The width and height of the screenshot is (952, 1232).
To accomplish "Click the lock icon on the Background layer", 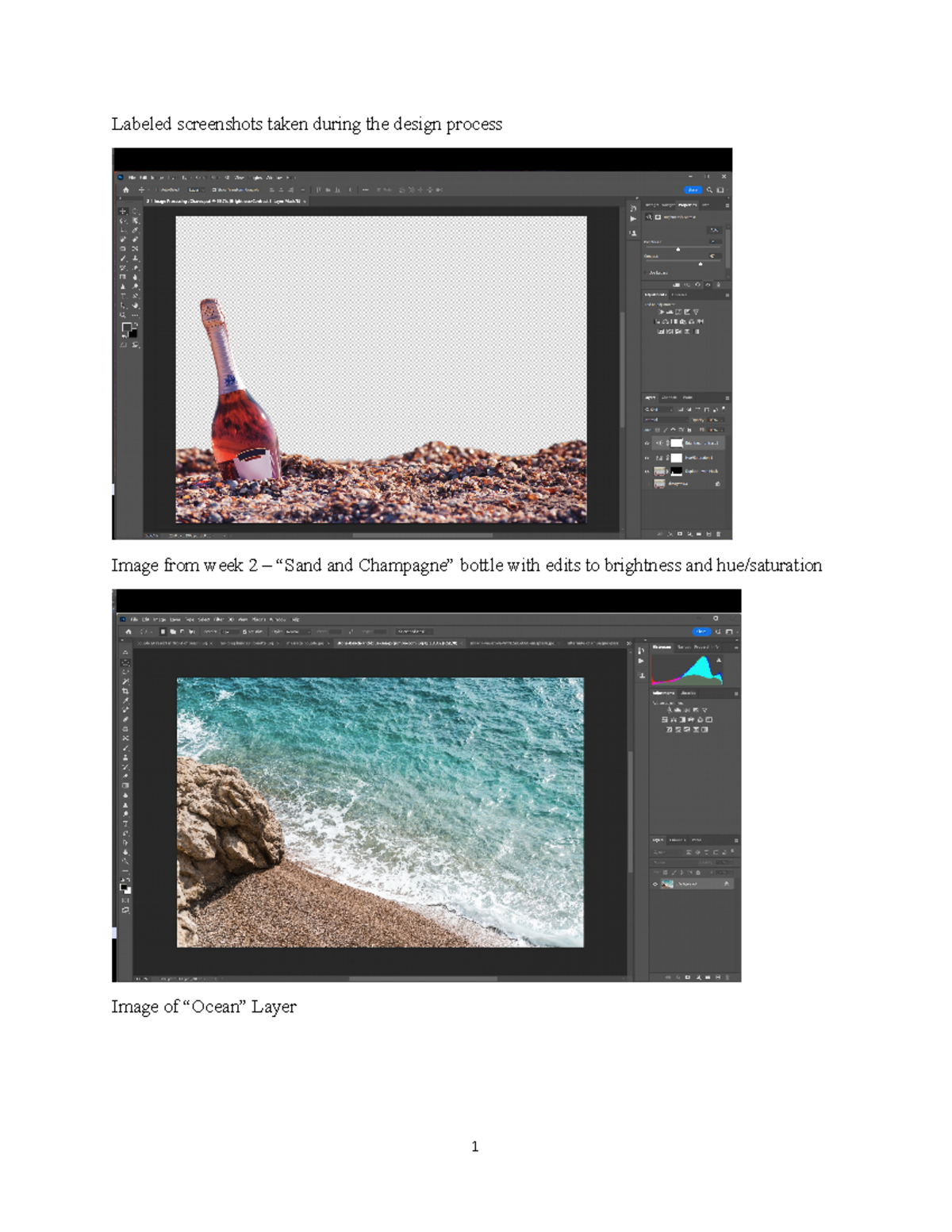I will coord(718,483).
